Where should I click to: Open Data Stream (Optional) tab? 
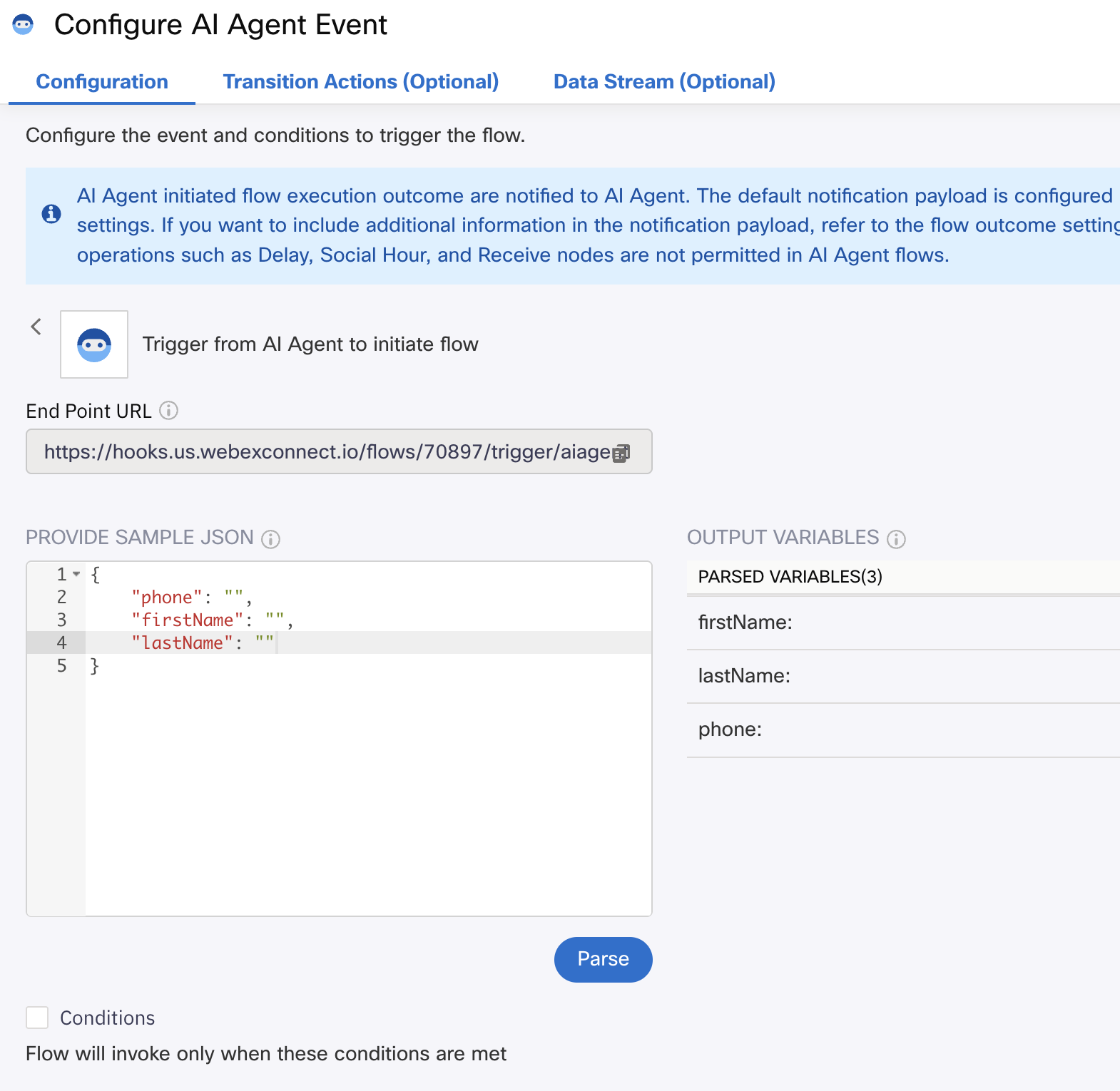pyautogui.click(x=664, y=82)
